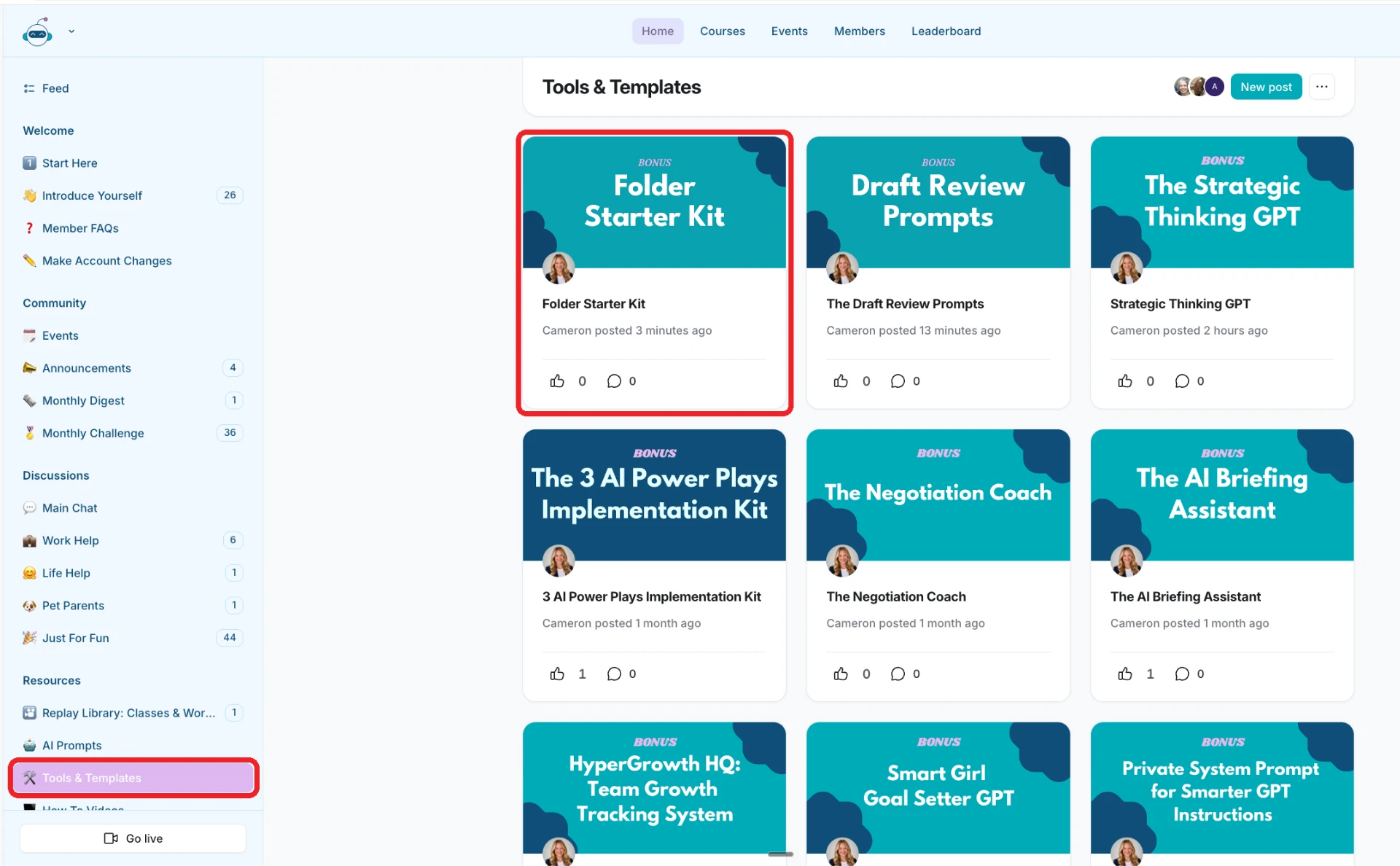
Task: Open the Main Chat discussion
Action: 131,508
